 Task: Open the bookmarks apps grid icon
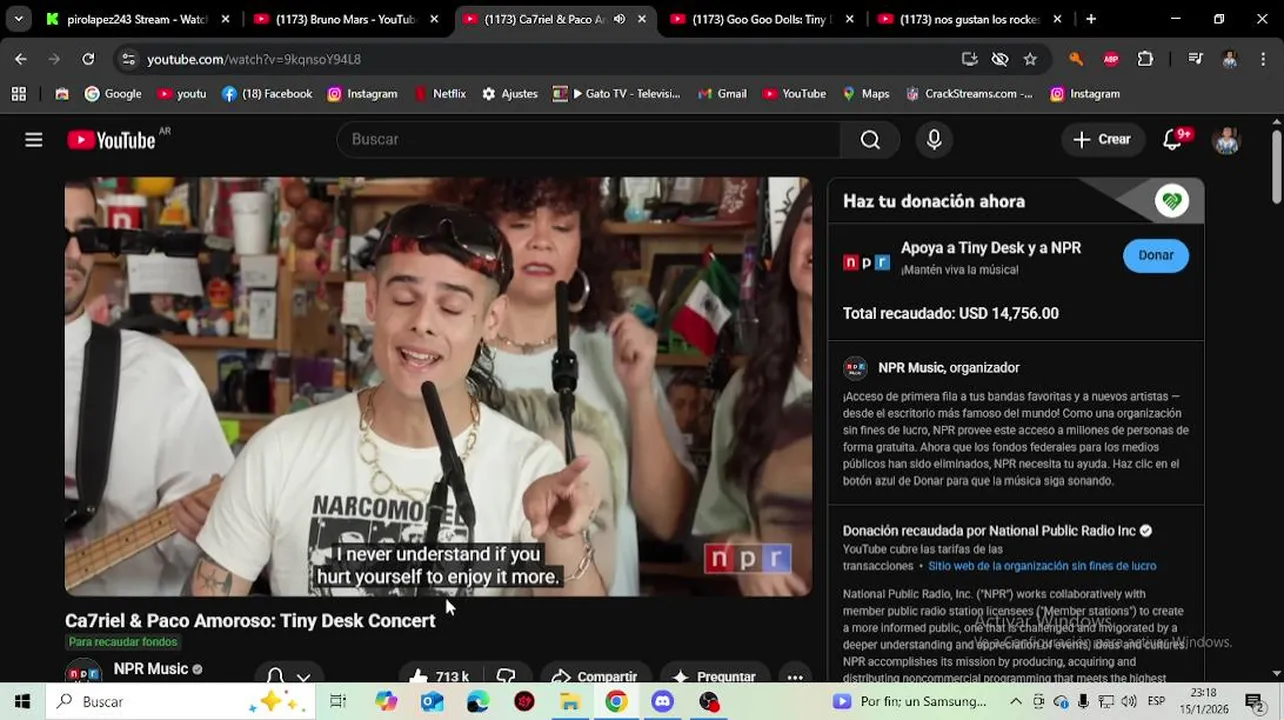[x=18, y=94]
